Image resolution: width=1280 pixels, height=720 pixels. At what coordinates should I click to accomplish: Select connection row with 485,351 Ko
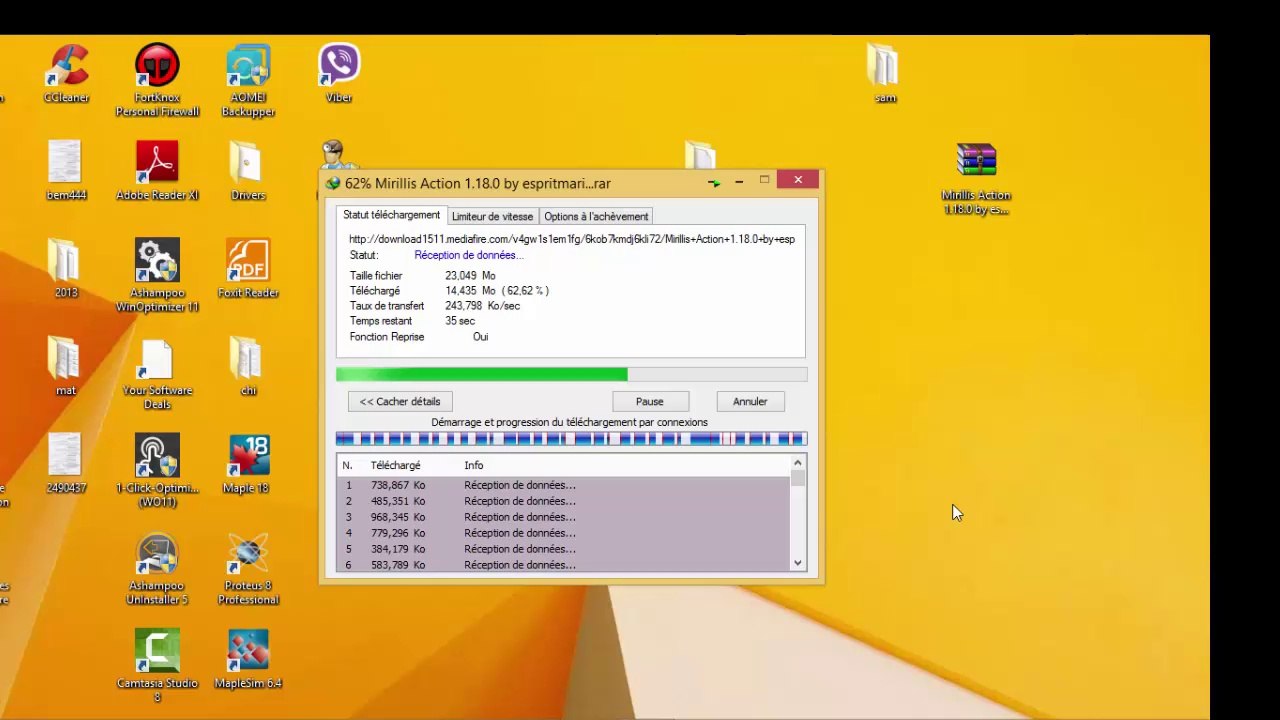tap(563, 501)
